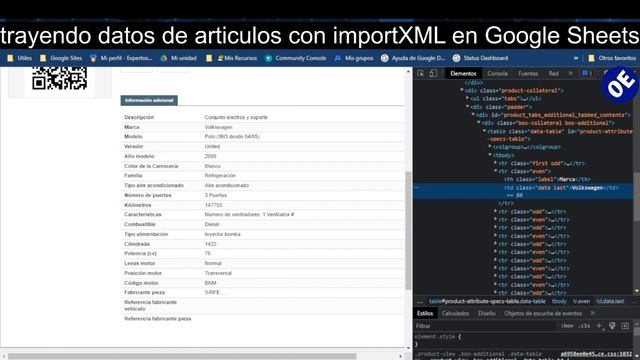Open the Status Dashboard bookmark
Screen dimensions: 640x360
(480, 58)
